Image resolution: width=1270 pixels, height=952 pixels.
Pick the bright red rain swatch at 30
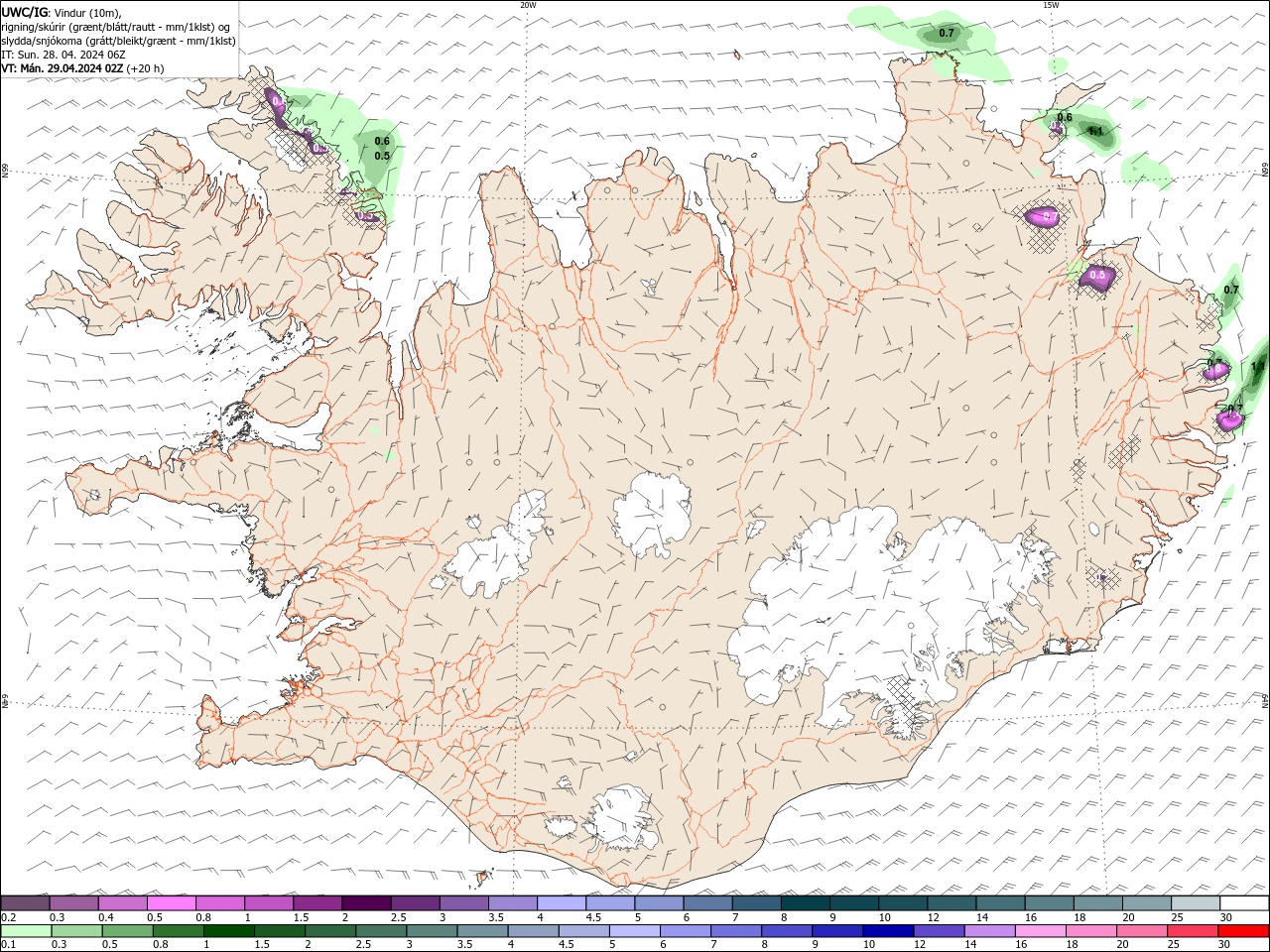[1242, 931]
